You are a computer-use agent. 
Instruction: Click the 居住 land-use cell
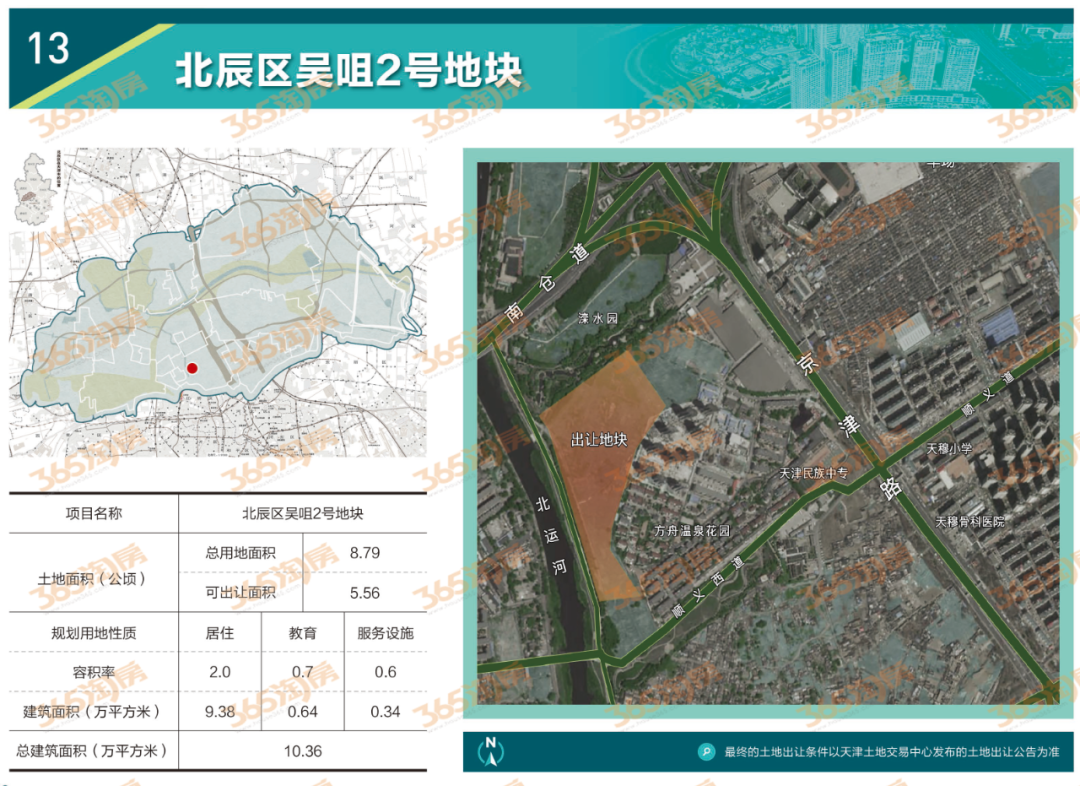pyautogui.click(x=220, y=633)
